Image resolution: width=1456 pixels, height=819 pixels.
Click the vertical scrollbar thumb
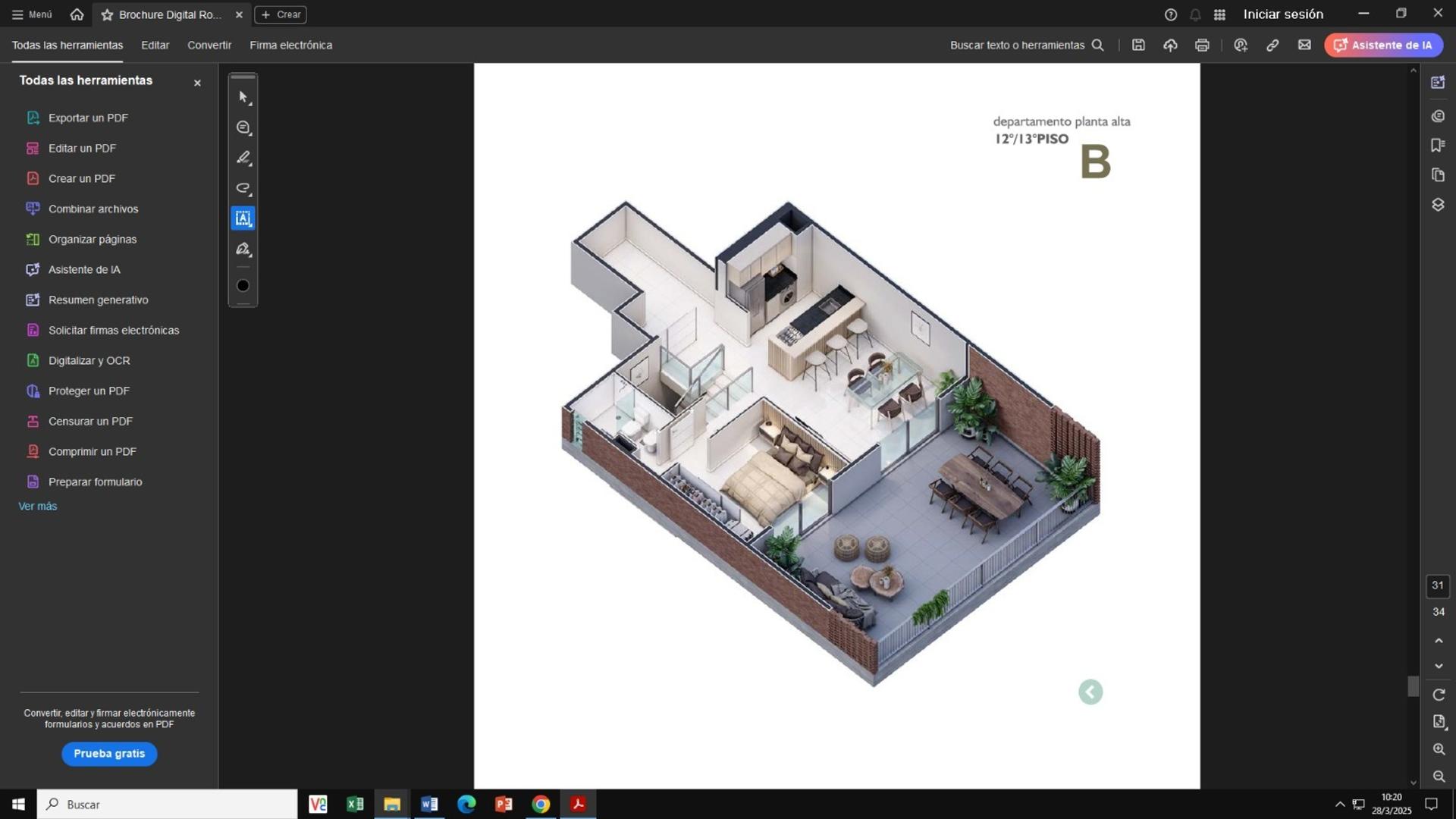tap(1413, 686)
